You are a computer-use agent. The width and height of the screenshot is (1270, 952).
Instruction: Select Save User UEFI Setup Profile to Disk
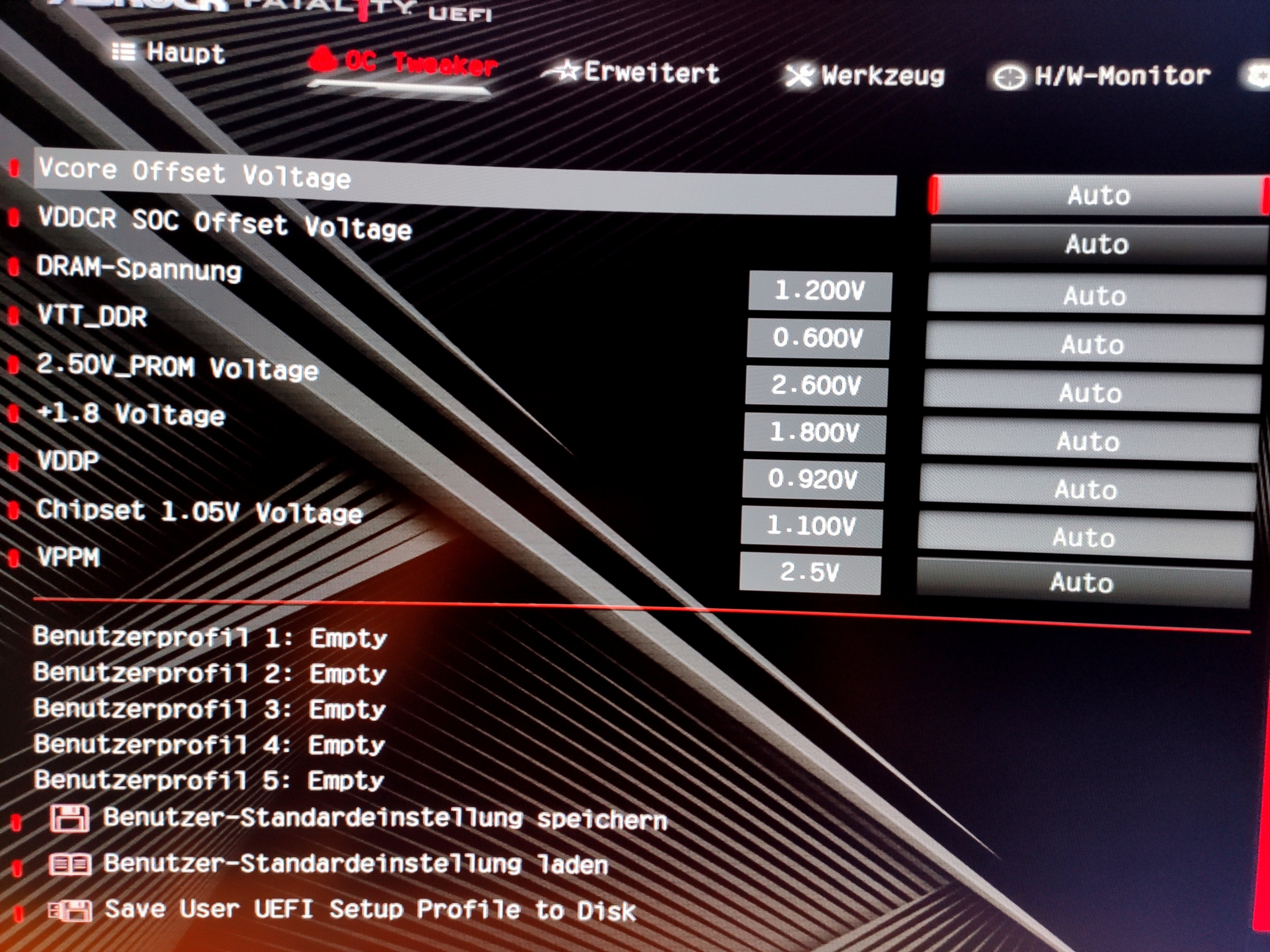[x=370, y=910]
